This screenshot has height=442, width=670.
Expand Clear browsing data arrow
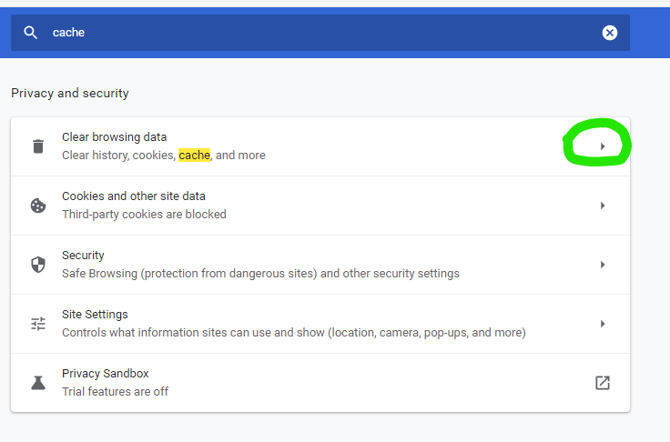pyautogui.click(x=602, y=147)
